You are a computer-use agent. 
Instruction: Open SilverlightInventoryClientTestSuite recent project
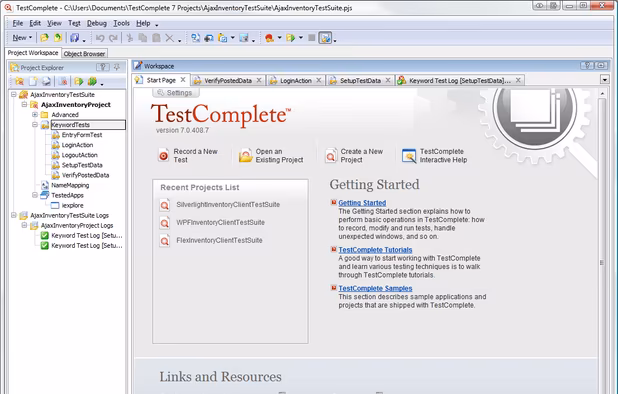(228, 204)
